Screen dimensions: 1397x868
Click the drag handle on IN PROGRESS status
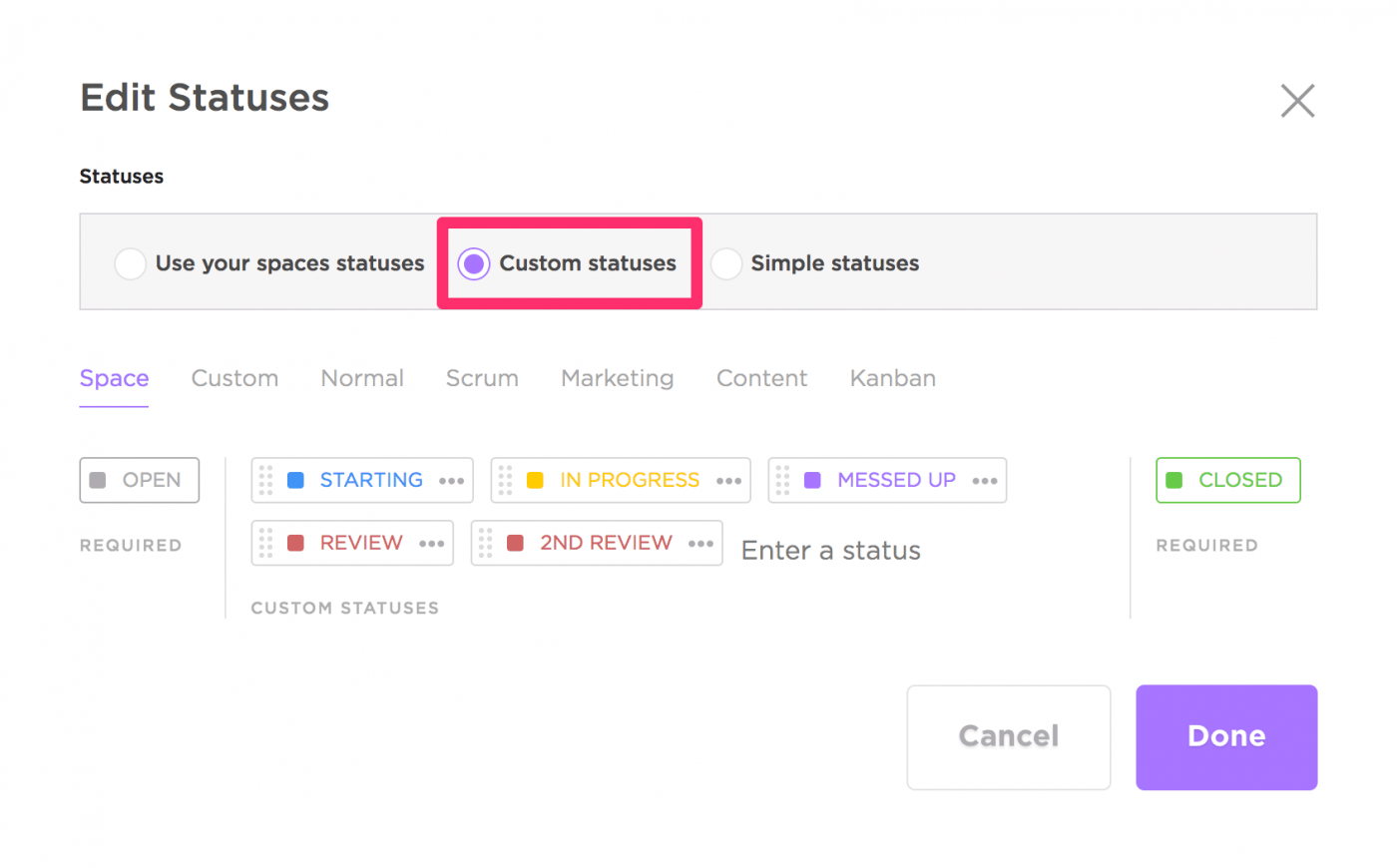505,480
